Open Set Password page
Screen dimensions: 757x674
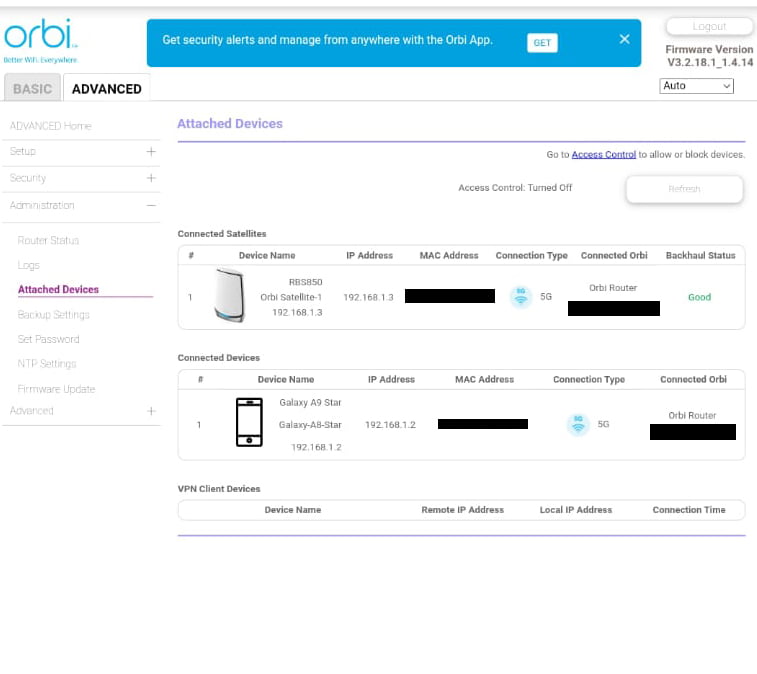tap(48, 339)
